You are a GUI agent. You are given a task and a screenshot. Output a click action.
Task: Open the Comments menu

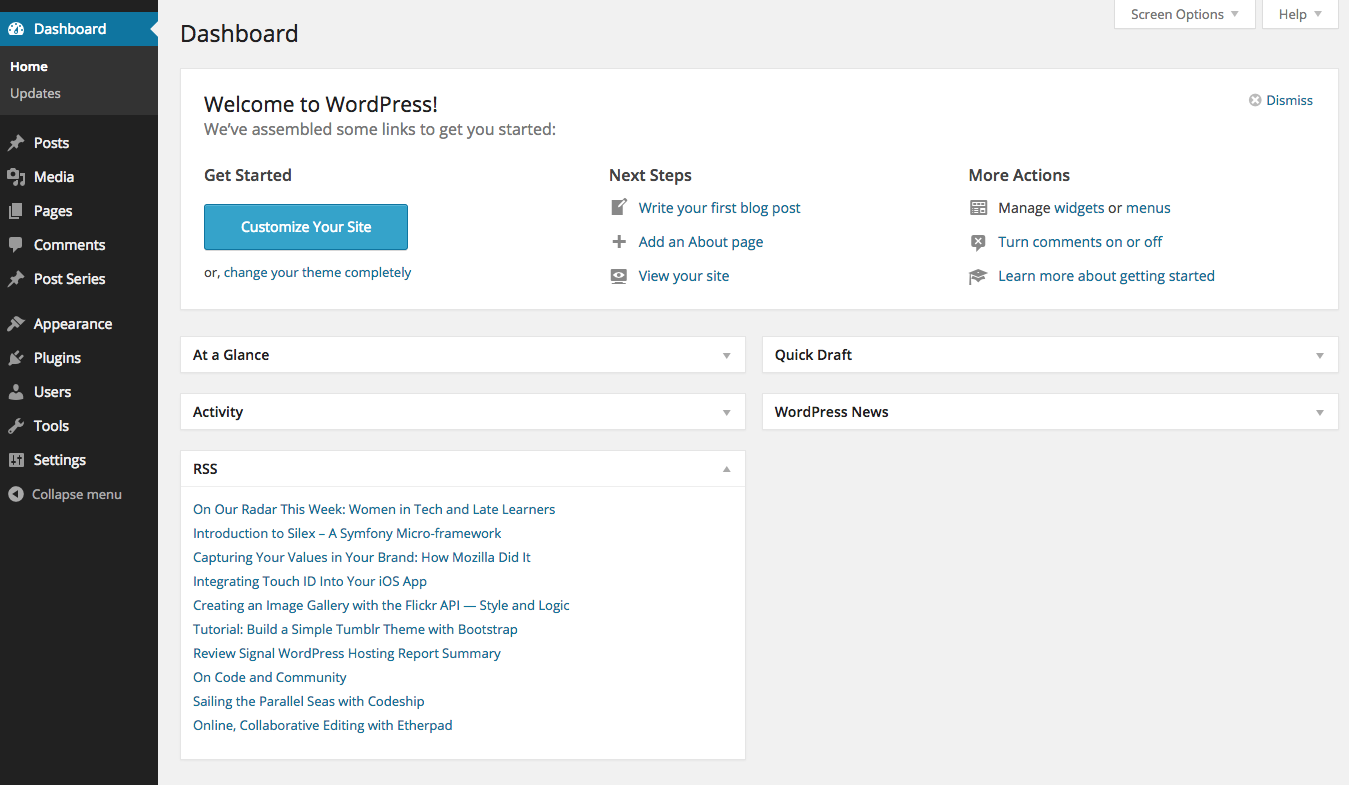(79, 245)
